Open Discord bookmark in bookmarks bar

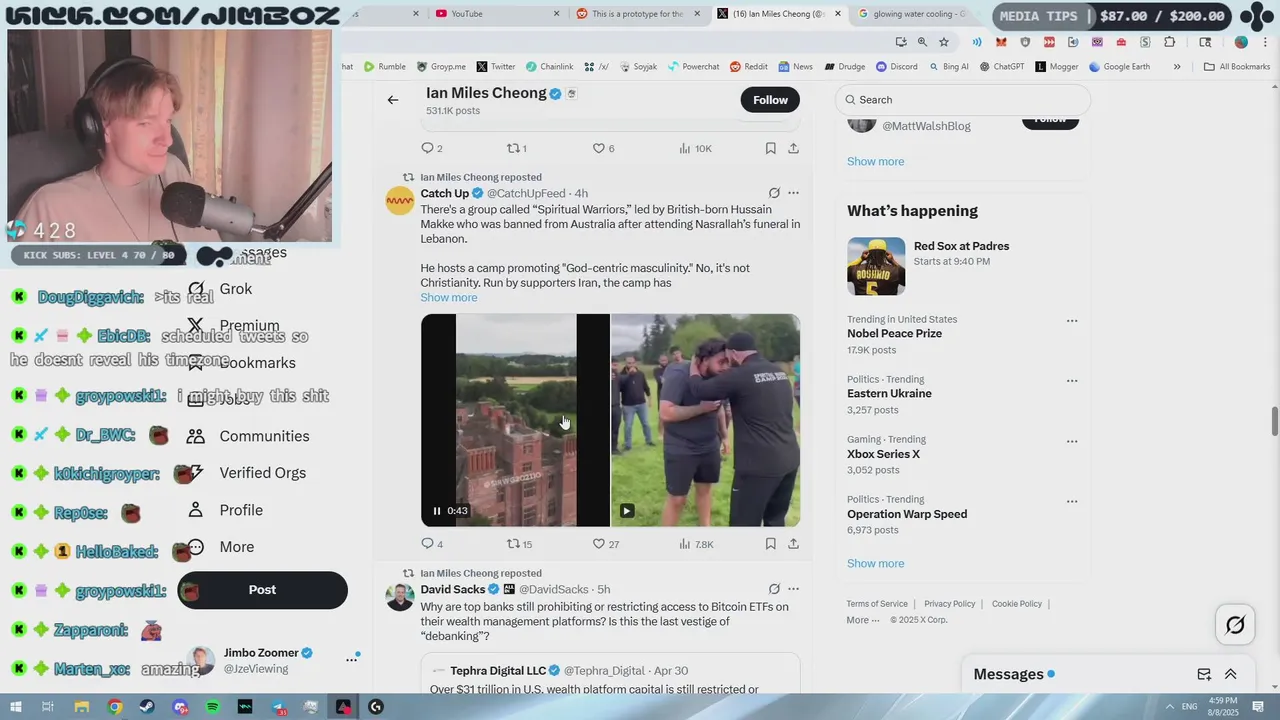pyautogui.click(x=896, y=67)
